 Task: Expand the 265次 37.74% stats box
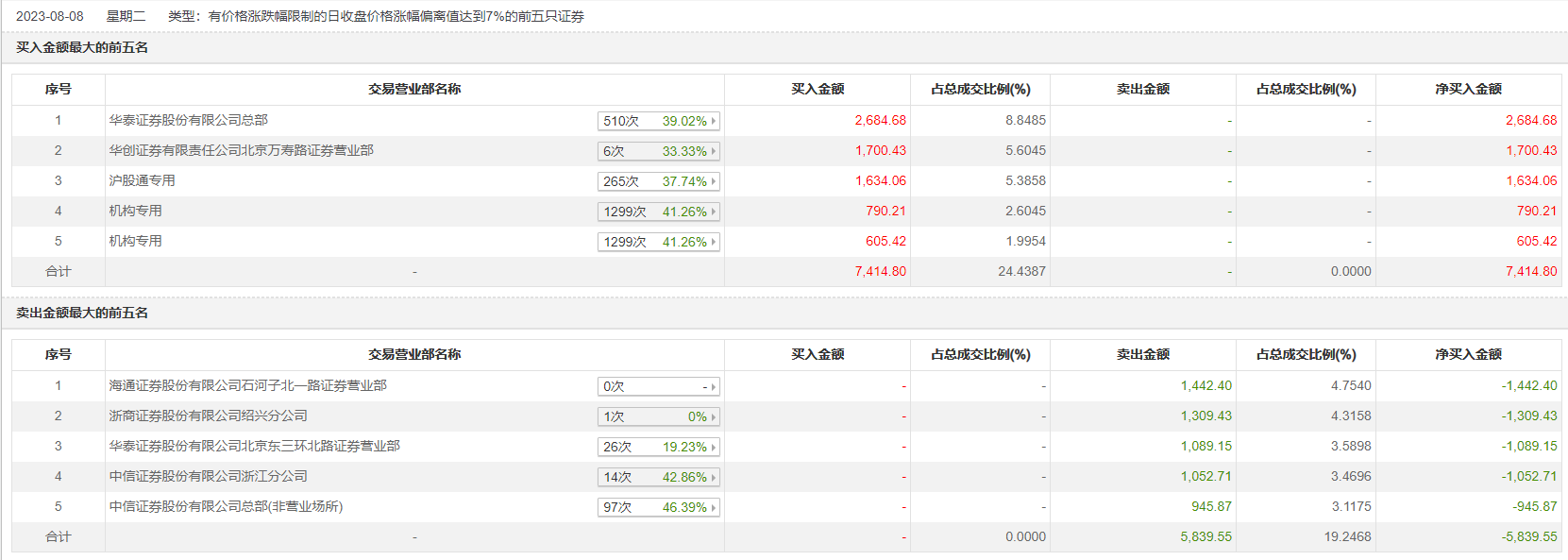(x=658, y=181)
